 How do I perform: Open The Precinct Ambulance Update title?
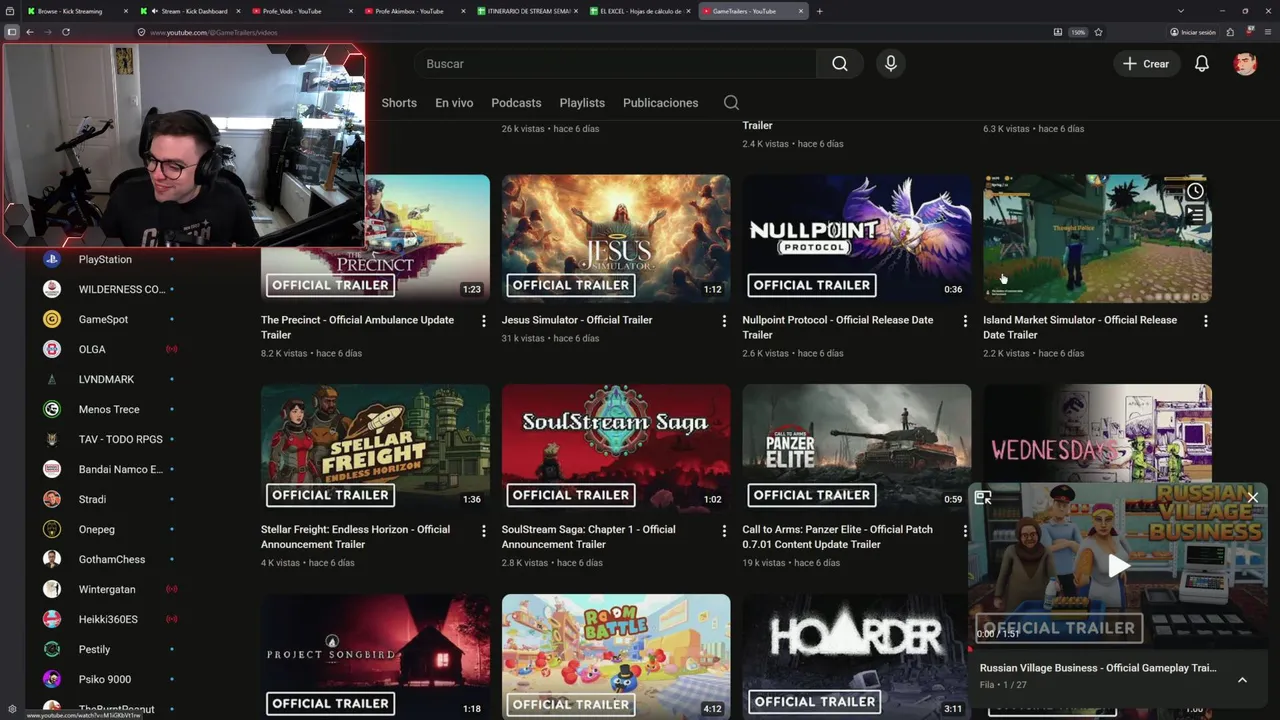(x=357, y=327)
